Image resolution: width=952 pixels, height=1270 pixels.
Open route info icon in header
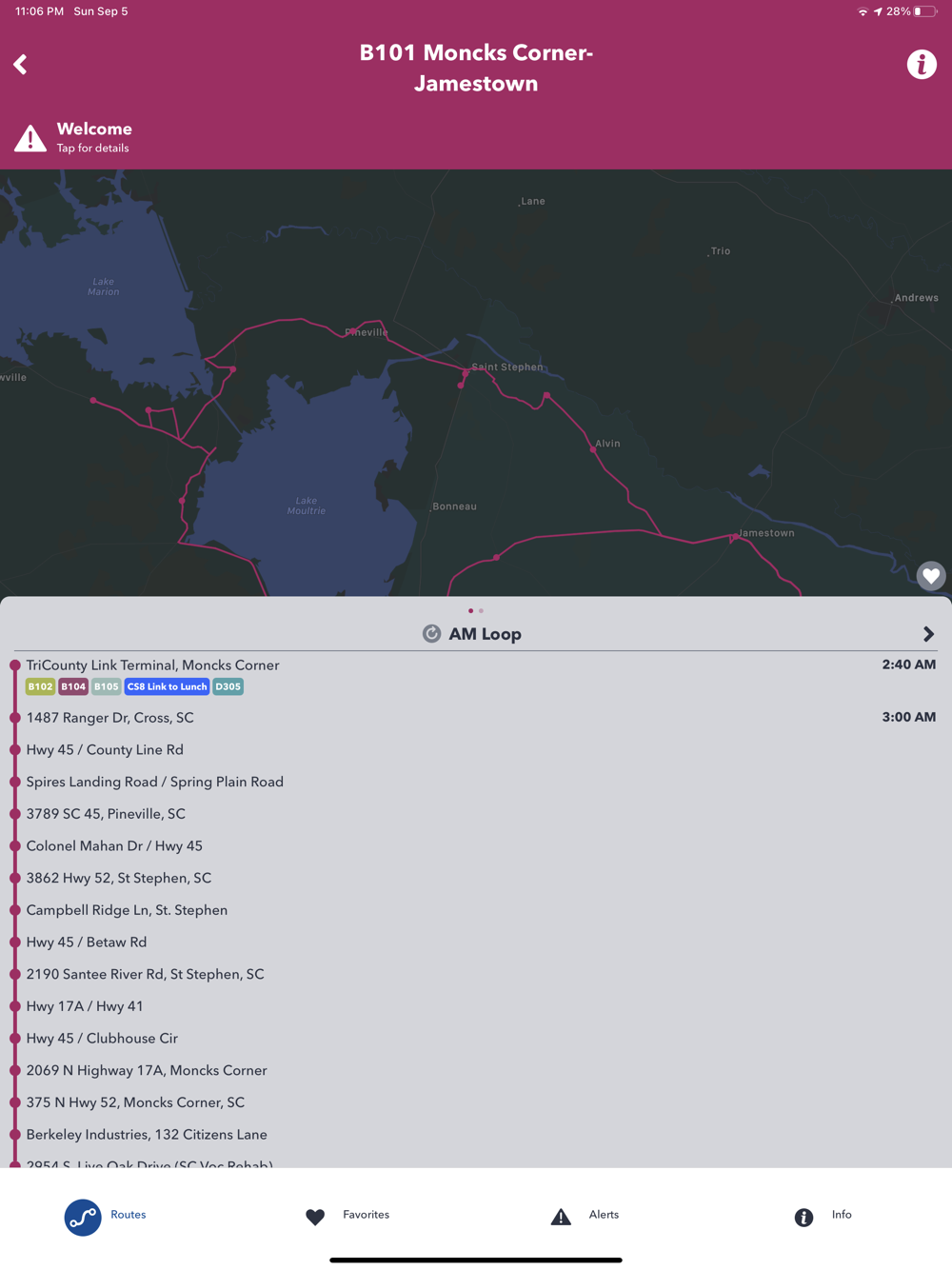coord(921,65)
